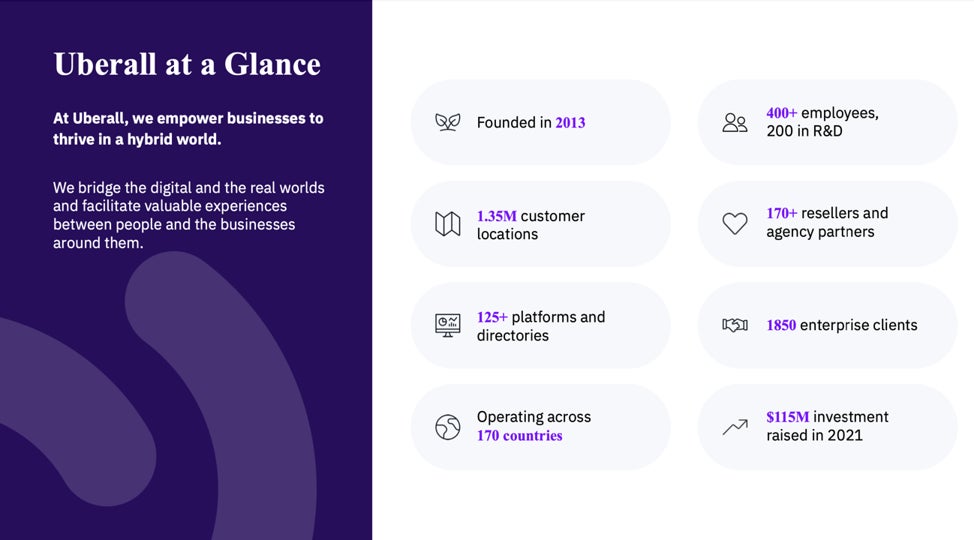This screenshot has height=540, width=974.
Task: Click the monitor dashboard icon
Action: (x=447, y=325)
